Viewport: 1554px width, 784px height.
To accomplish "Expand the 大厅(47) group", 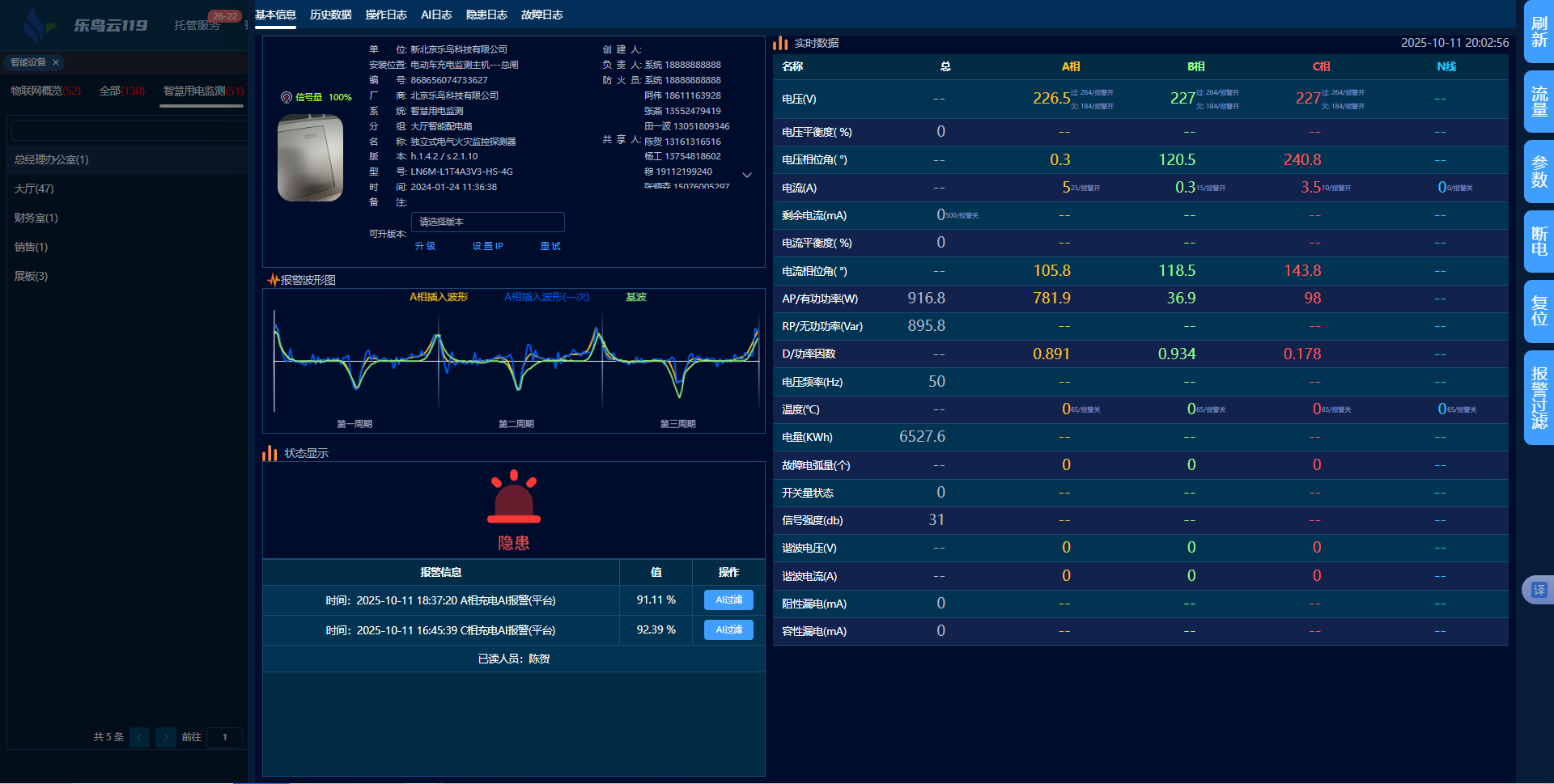I will pos(34,189).
